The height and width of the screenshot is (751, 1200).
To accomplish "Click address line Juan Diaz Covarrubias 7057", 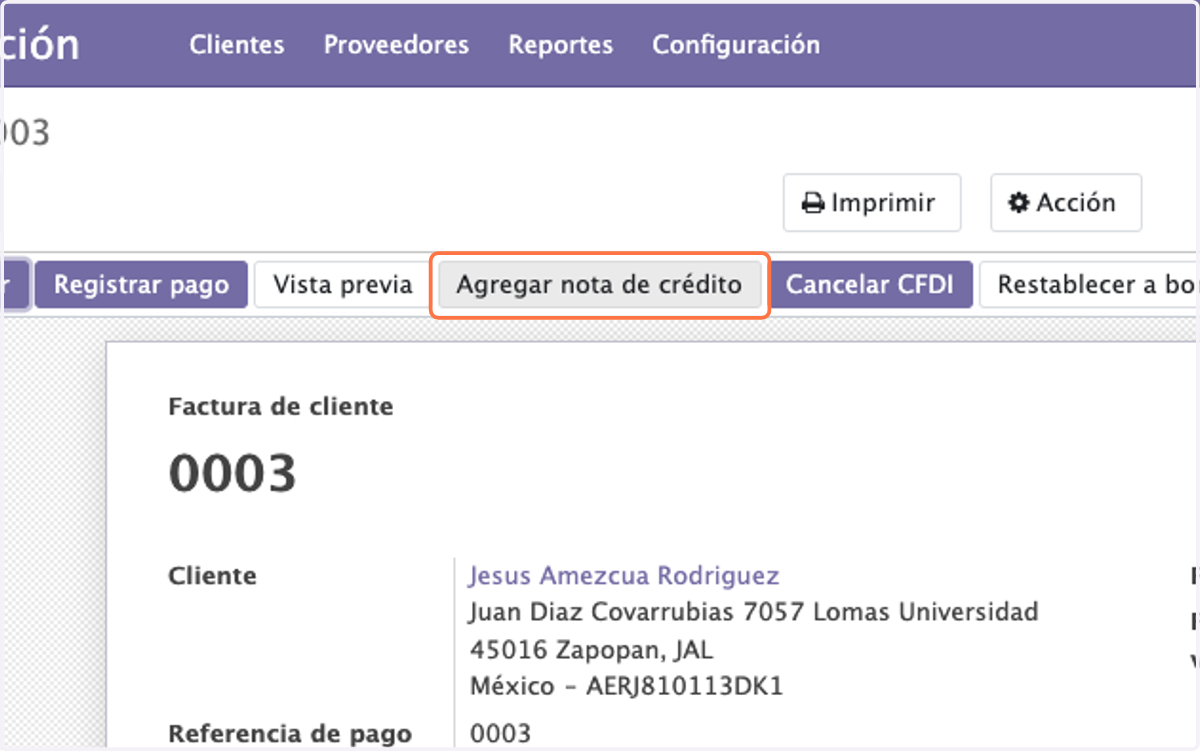I will [x=753, y=611].
